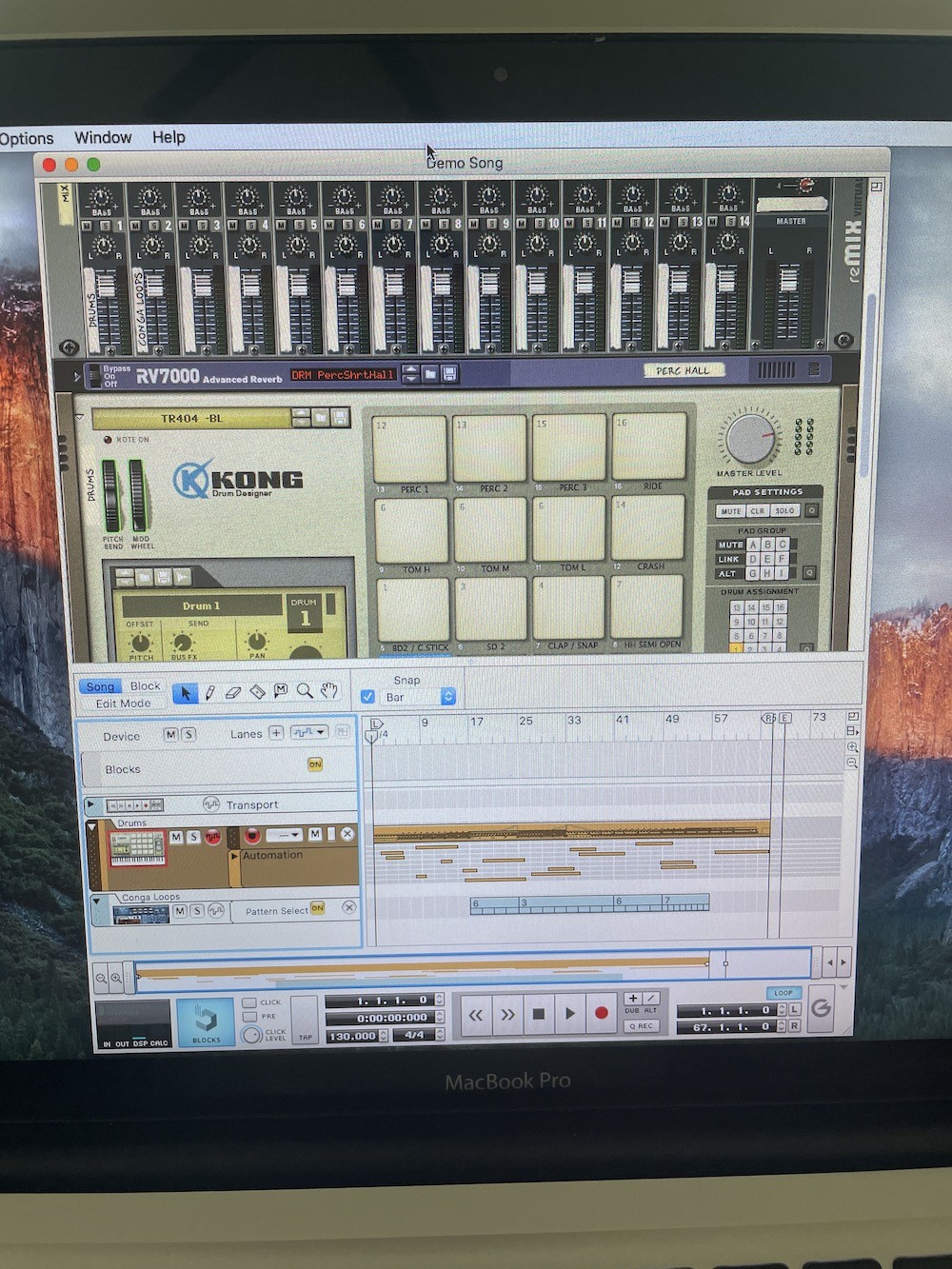Zoom in the timeline horizontally
952x1269 pixels.
(x=116, y=978)
